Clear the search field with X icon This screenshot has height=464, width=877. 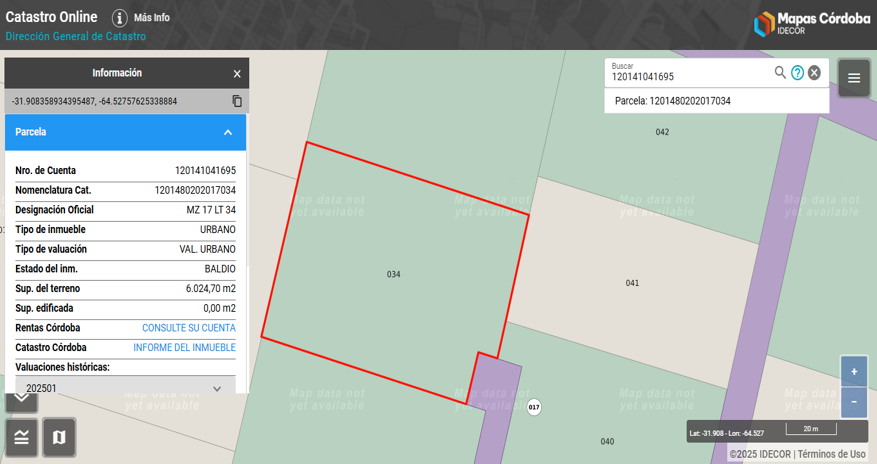coord(814,73)
